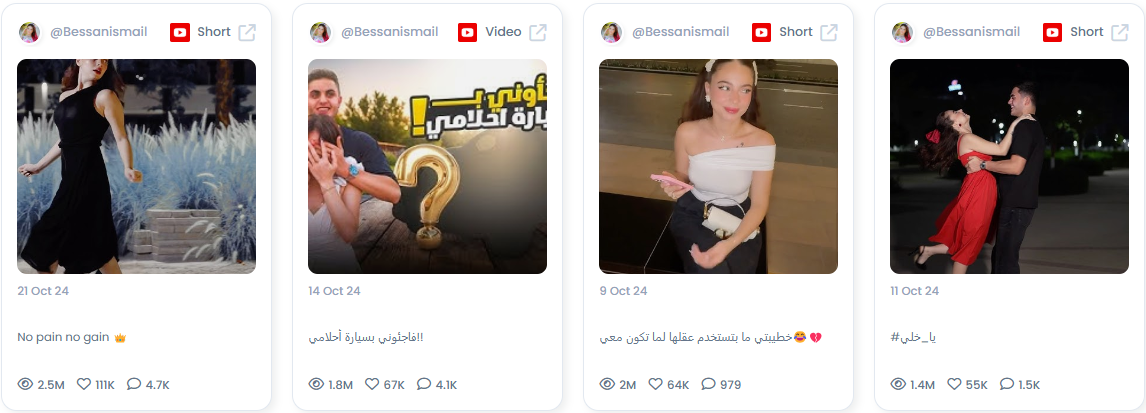
Task: Open the red dress couple thumbnail
Action: click(1009, 167)
